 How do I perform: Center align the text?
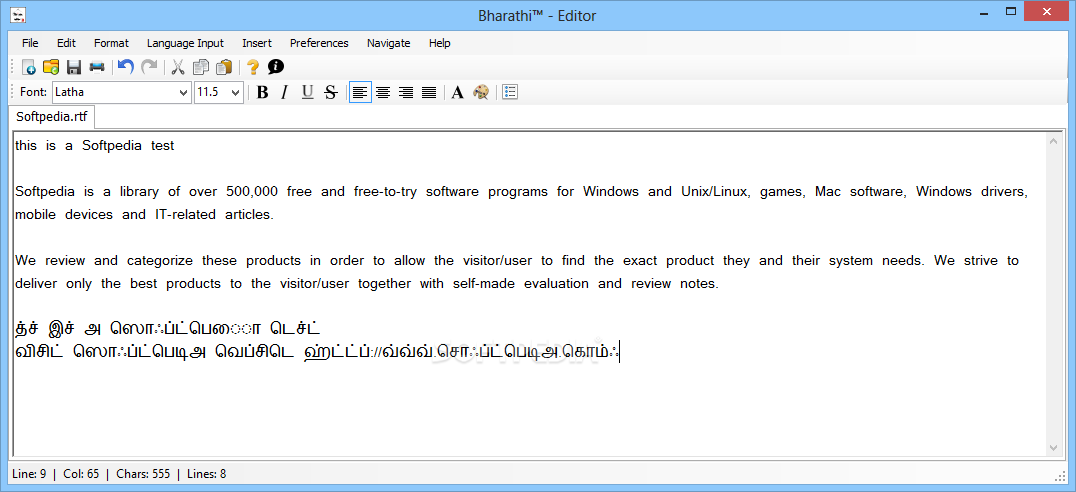click(x=383, y=92)
